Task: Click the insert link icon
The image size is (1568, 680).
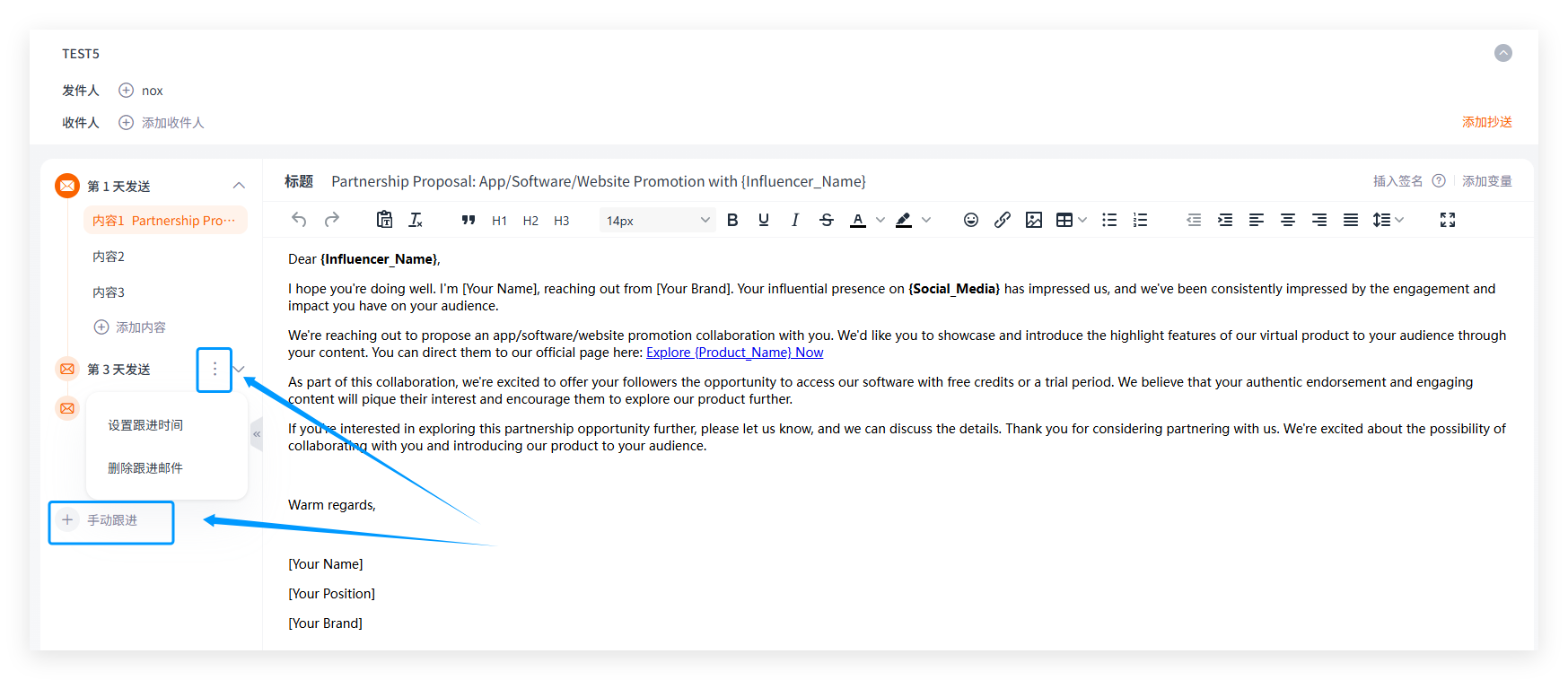Action: coord(1002,220)
